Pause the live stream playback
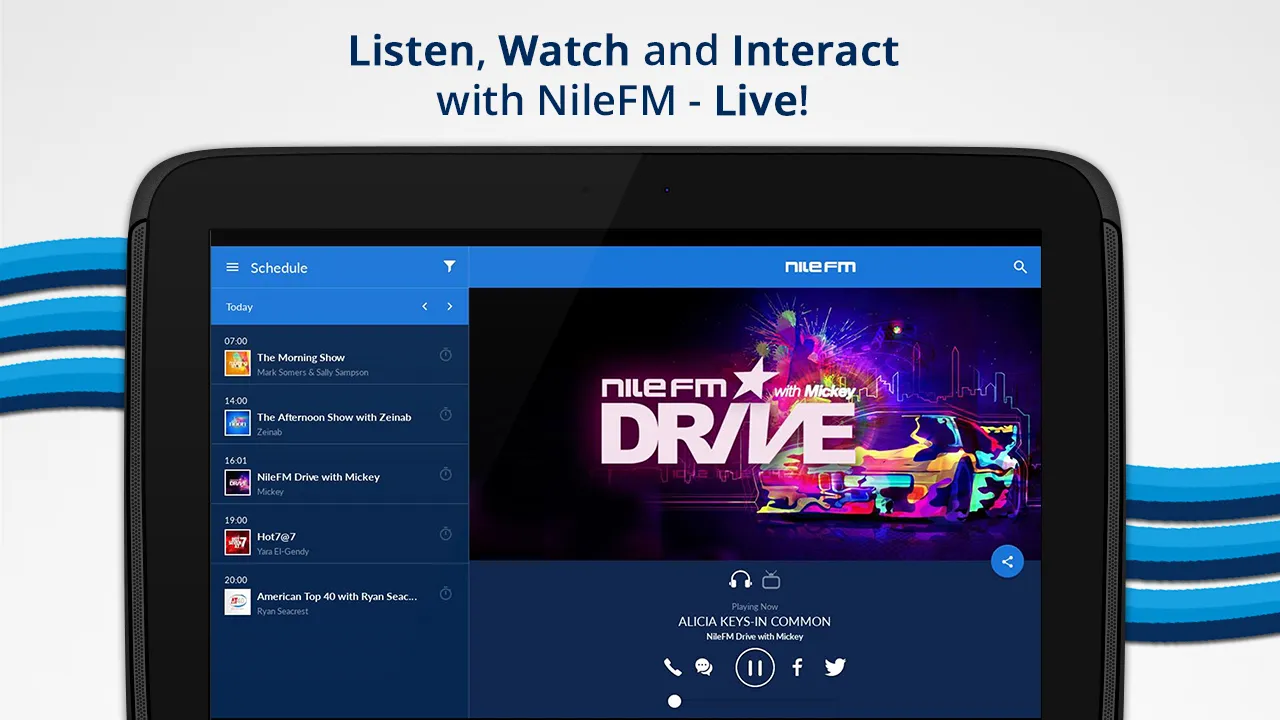Screen dimensions: 1280x720 pos(755,667)
